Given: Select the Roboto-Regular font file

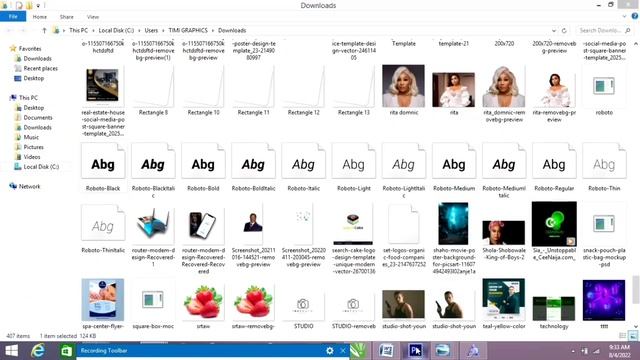Looking at the screenshot, I should [x=554, y=167].
